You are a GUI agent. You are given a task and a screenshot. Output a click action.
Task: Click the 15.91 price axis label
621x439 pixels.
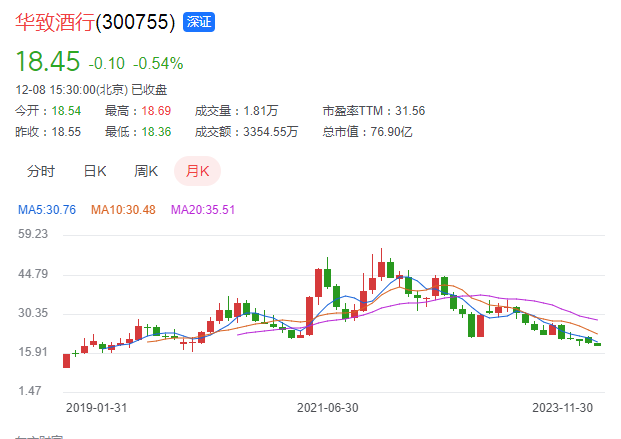click(33, 352)
